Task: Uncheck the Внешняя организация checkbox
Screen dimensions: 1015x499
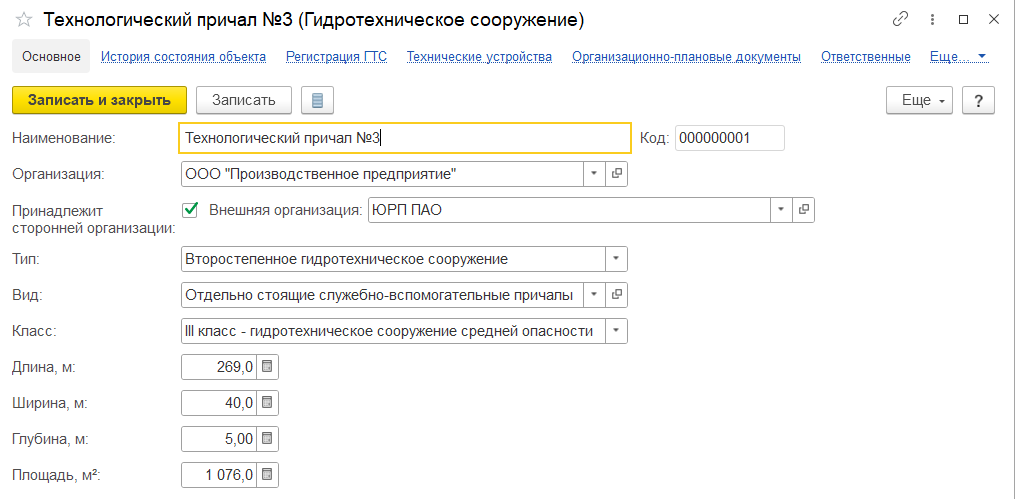Action: pyautogui.click(x=191, y=210)
